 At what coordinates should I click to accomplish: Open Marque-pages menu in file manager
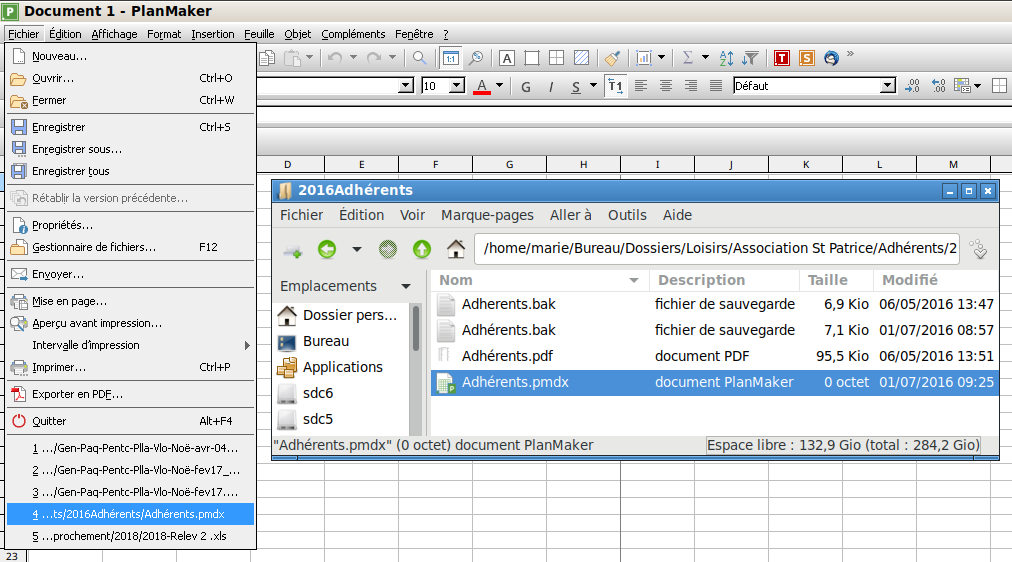(x=487, y=215)
